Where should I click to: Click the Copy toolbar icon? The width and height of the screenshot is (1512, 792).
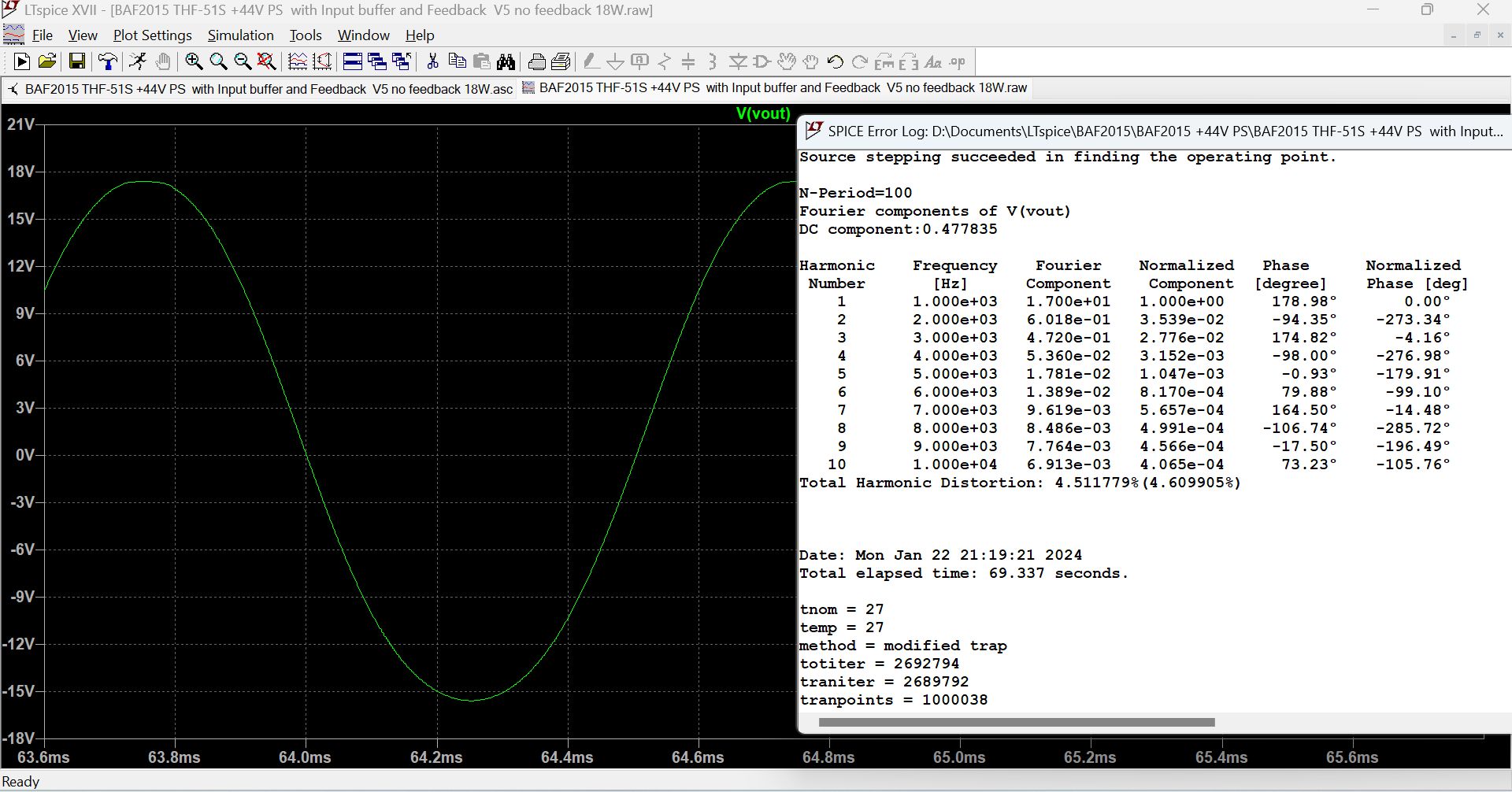(457, 61)
